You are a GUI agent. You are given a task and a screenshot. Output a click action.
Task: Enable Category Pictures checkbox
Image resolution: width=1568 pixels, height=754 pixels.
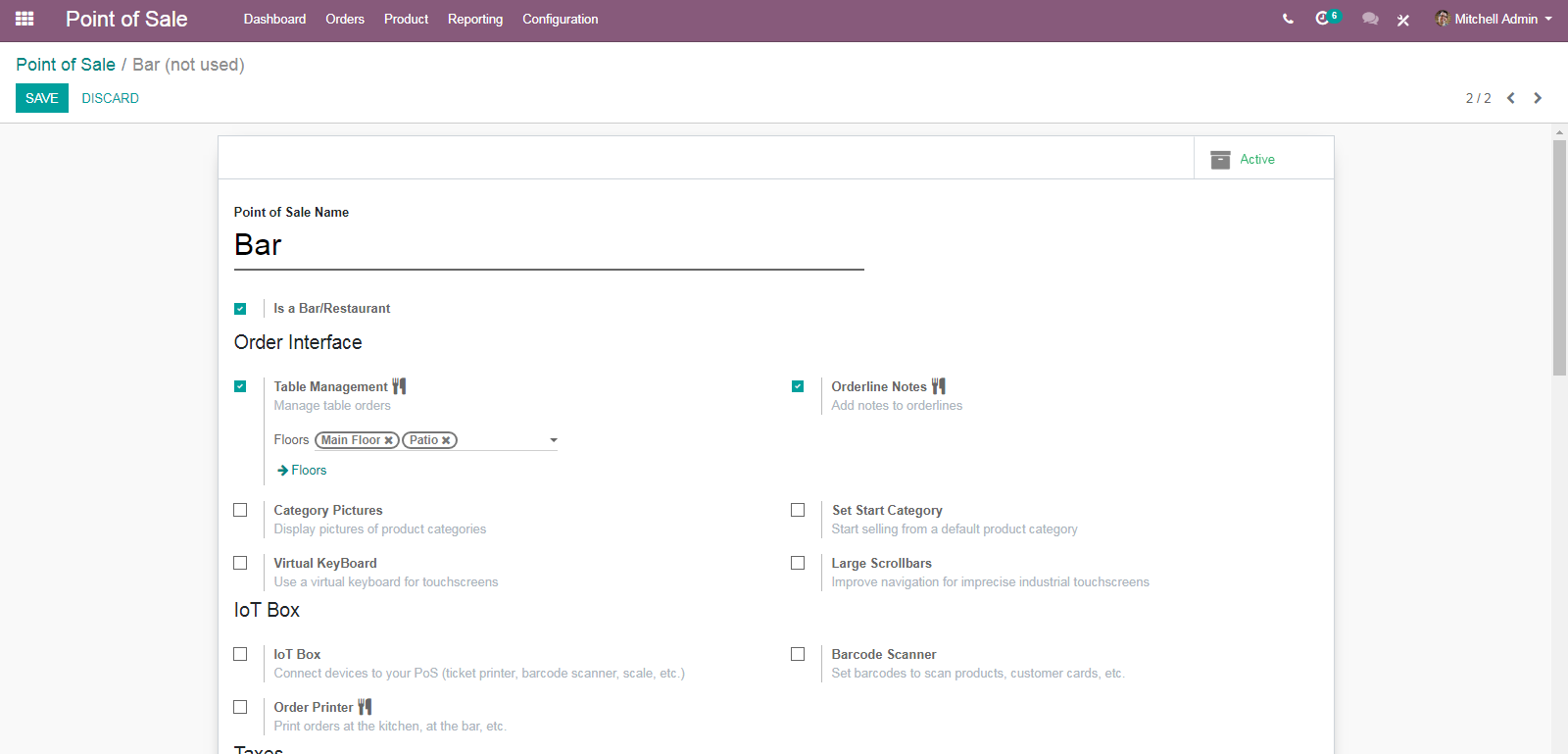pos(240,510)
